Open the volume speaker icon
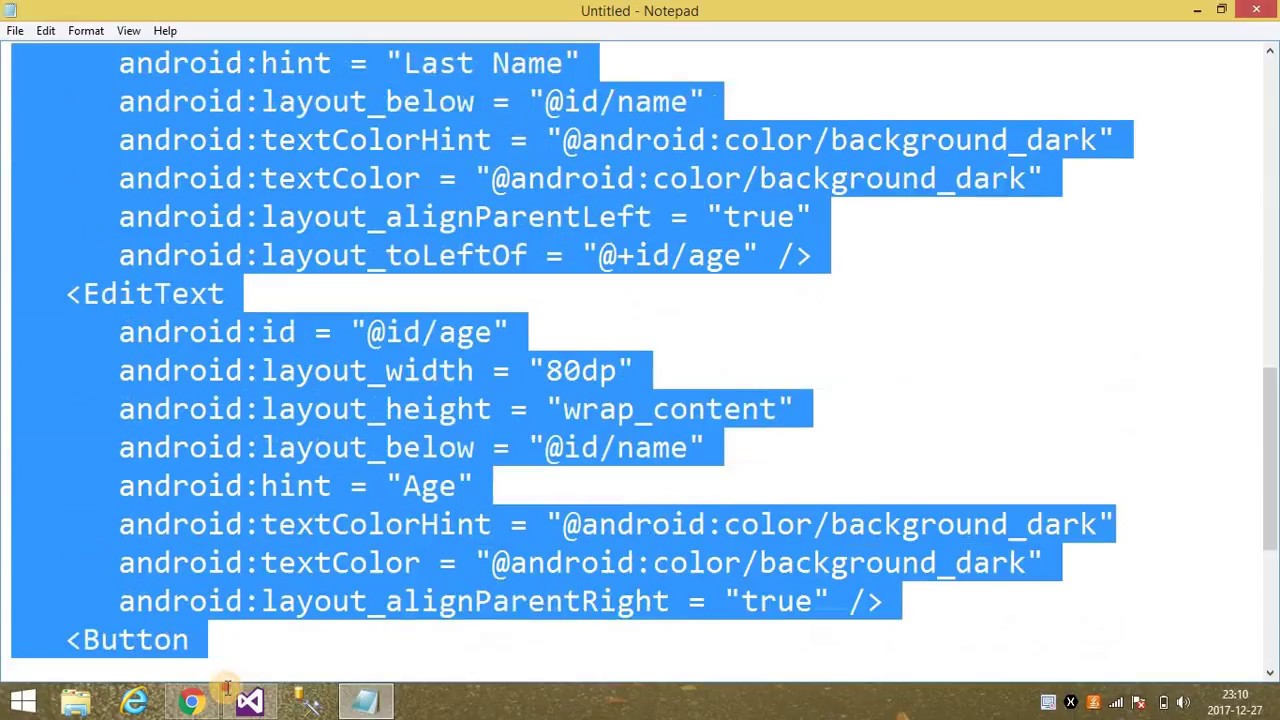This screenshot has width=1280, height=720. 1183,703
